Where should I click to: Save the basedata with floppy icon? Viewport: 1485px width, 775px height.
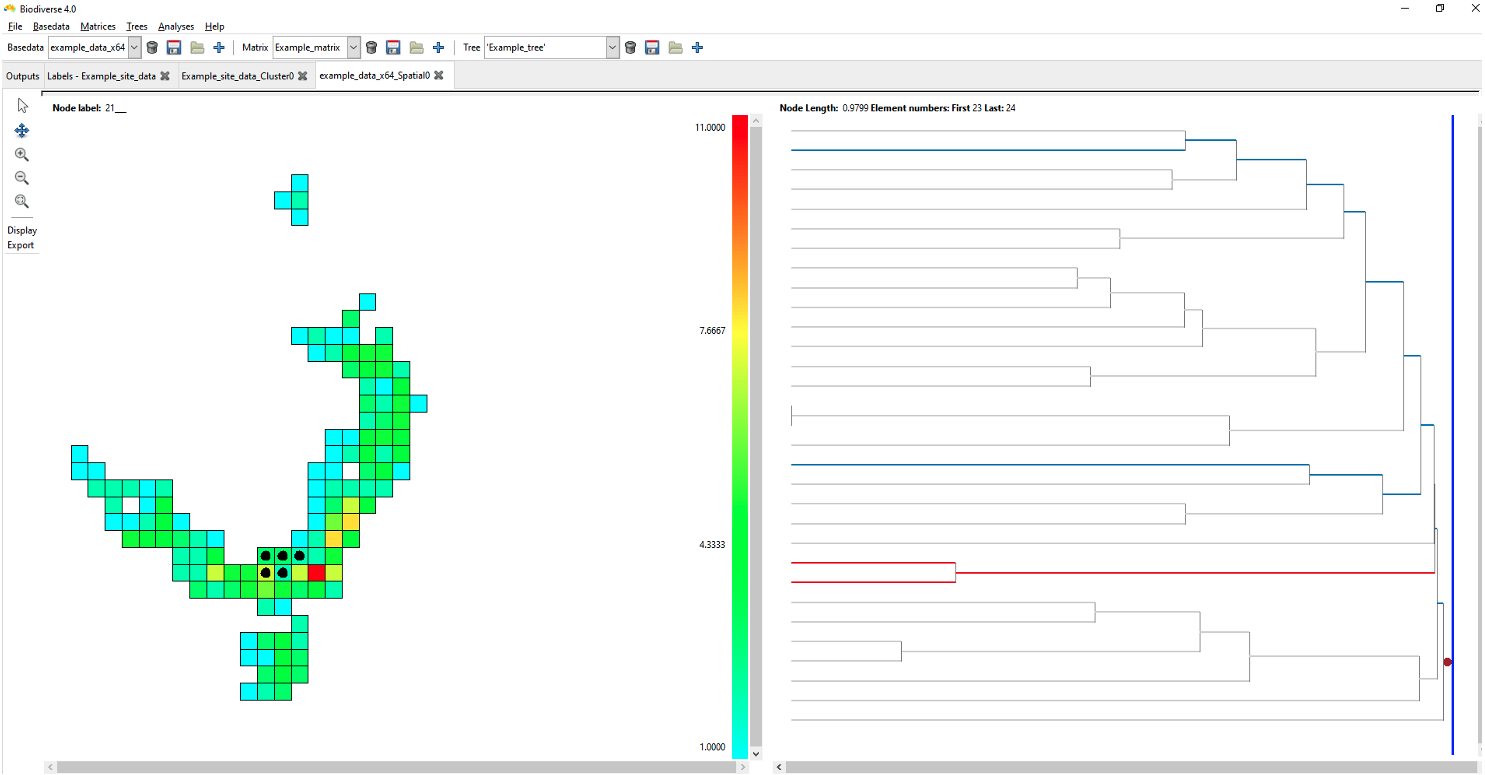(174, 47)
